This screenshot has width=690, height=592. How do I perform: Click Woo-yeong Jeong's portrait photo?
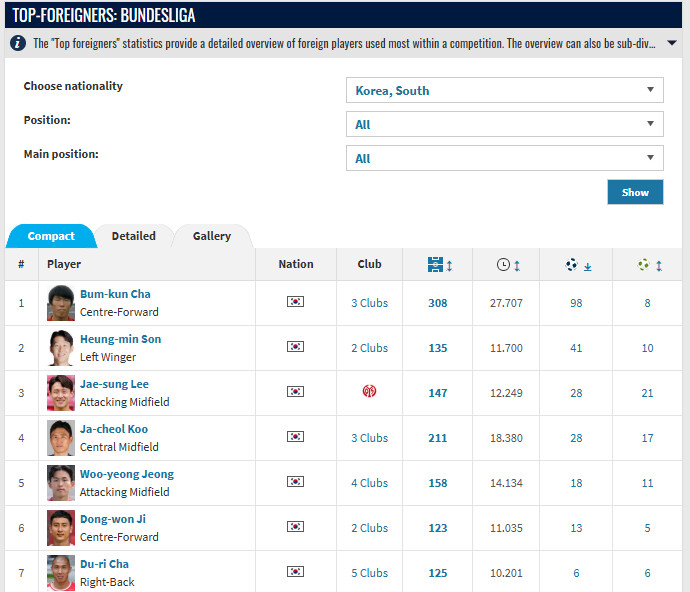(61, 483)
